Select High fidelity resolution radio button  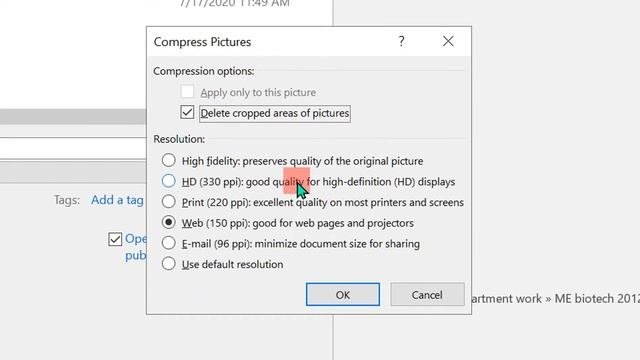point(169,160)
